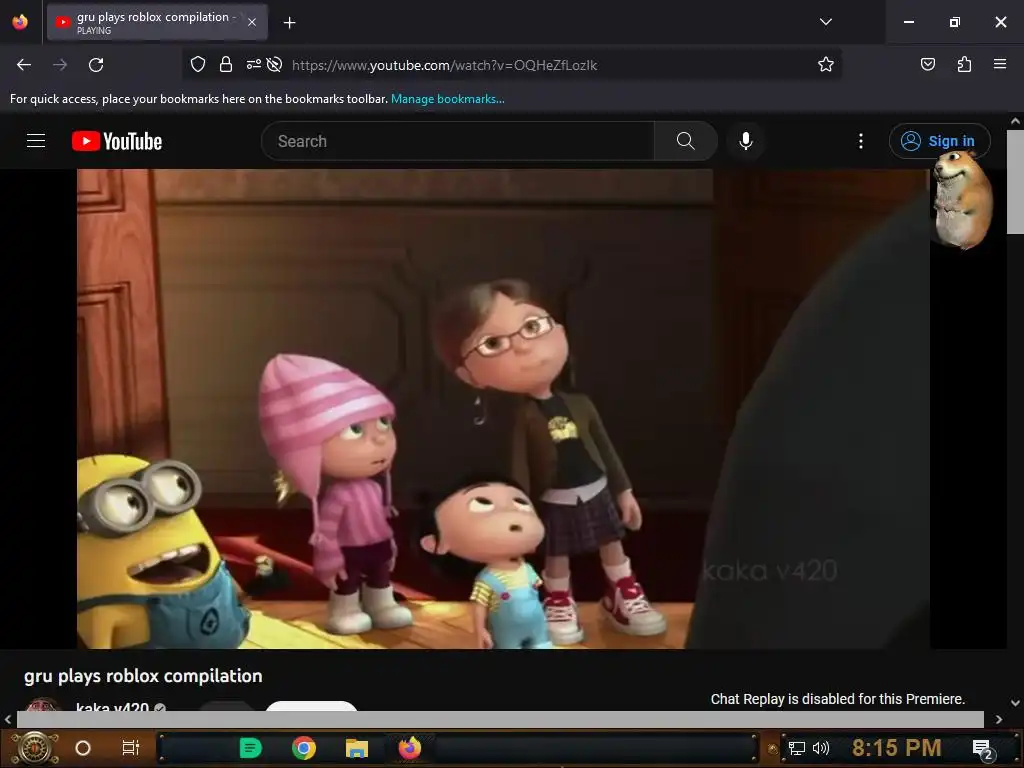The width and height of the screenshot is (1024, 768).
Task: Launch the green chat app on taskbar
Action: 250,748
